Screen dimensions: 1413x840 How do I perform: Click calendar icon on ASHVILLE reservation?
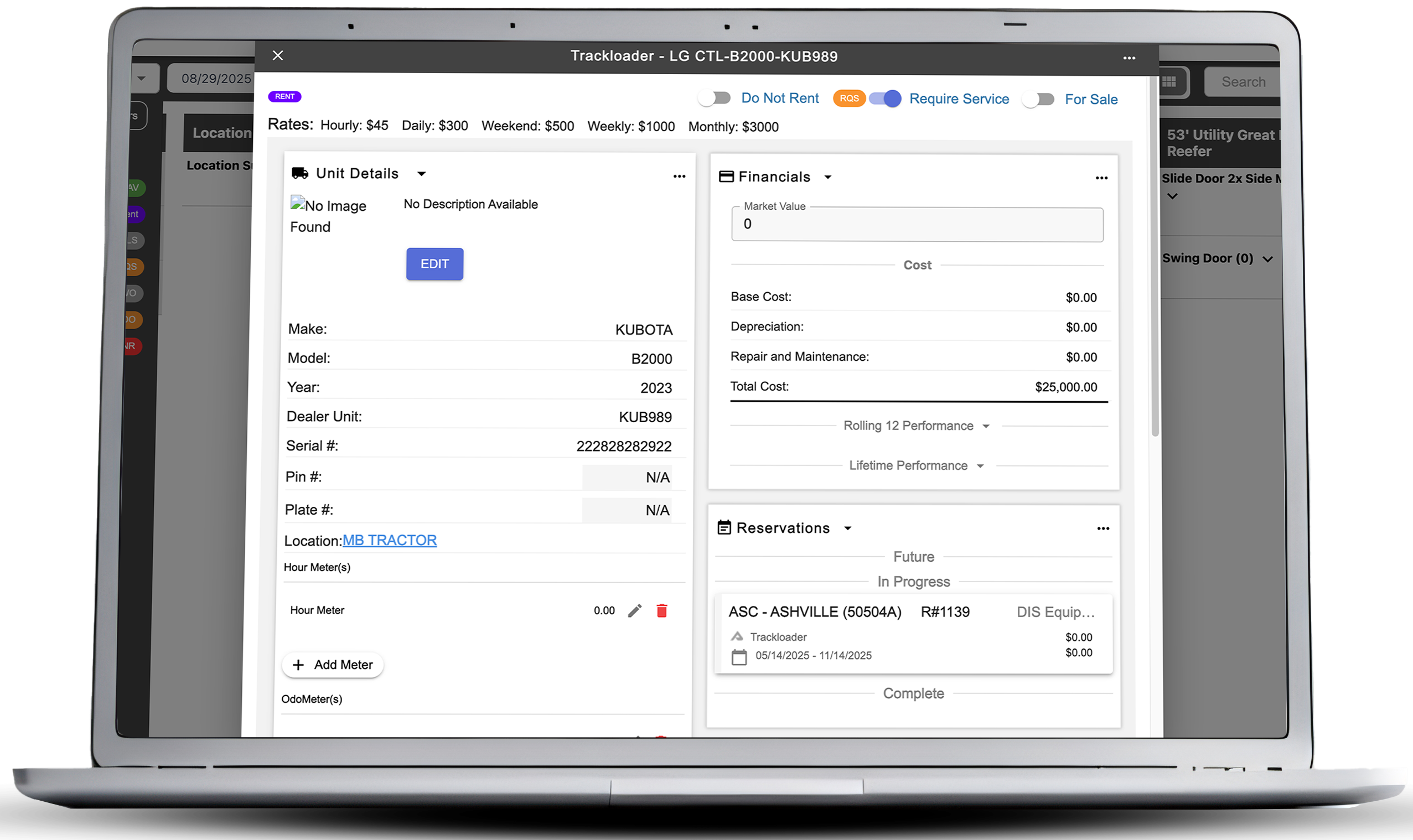739,657
